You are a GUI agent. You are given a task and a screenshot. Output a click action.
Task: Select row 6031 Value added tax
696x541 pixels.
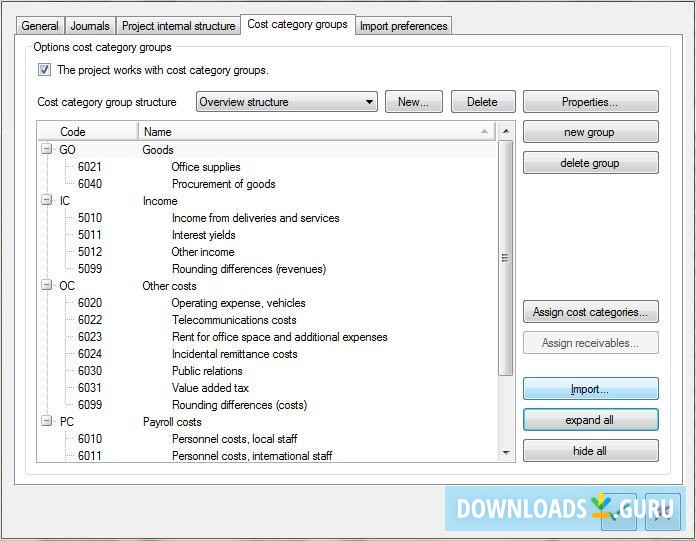(266, 387)
